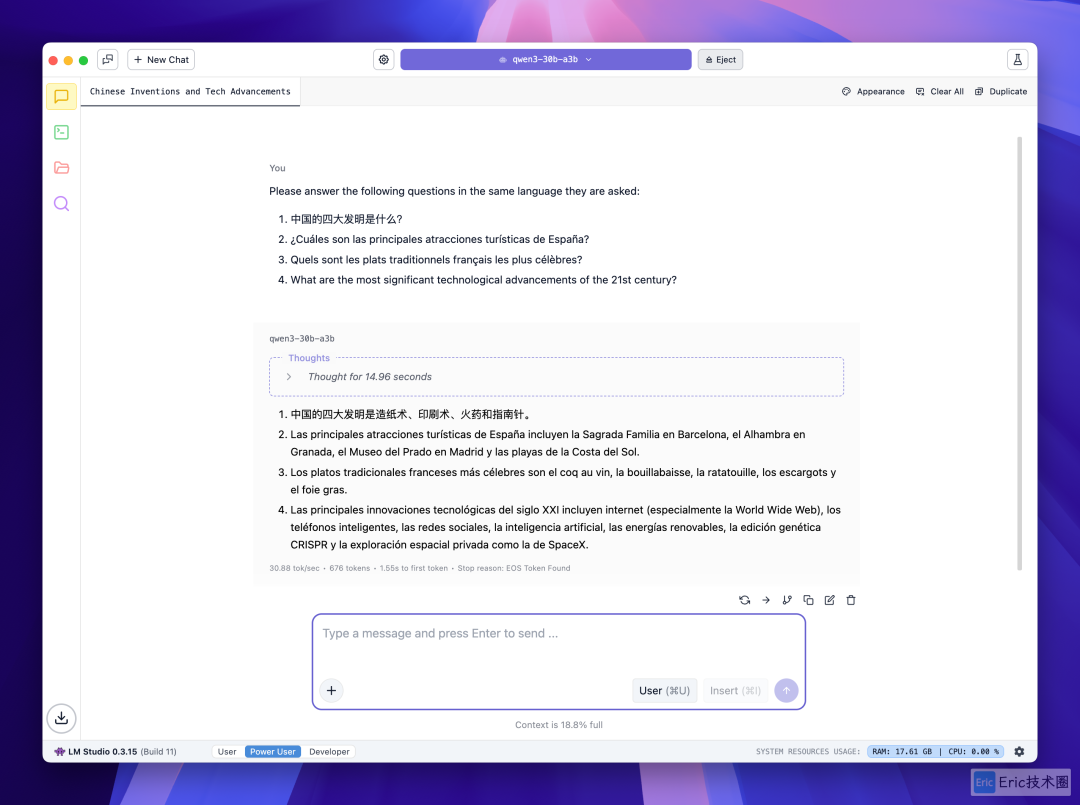Toggle User role button in input box
1080x805 pixels.
665,691
